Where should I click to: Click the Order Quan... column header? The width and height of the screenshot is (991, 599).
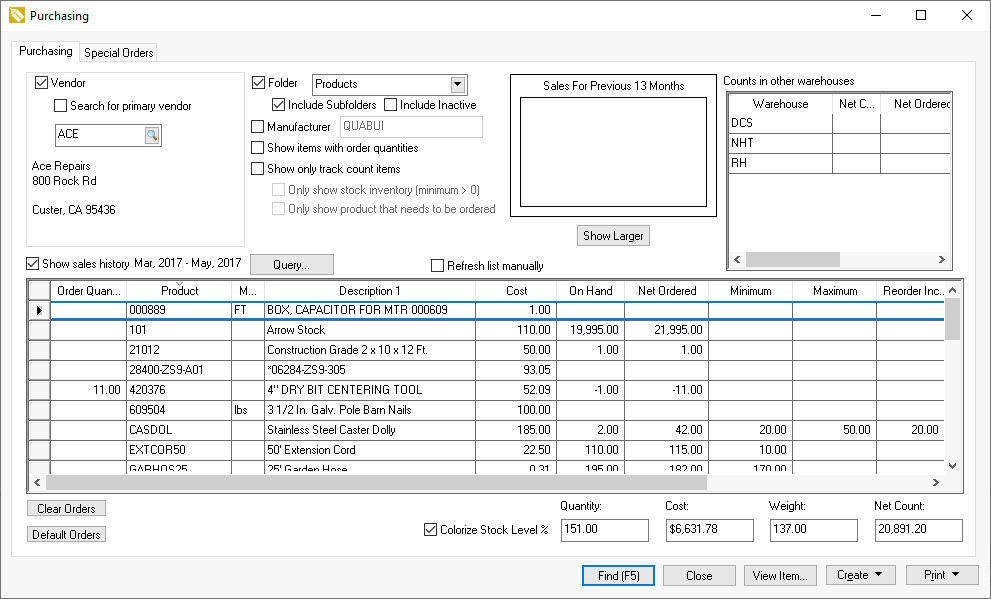[88, 291]
